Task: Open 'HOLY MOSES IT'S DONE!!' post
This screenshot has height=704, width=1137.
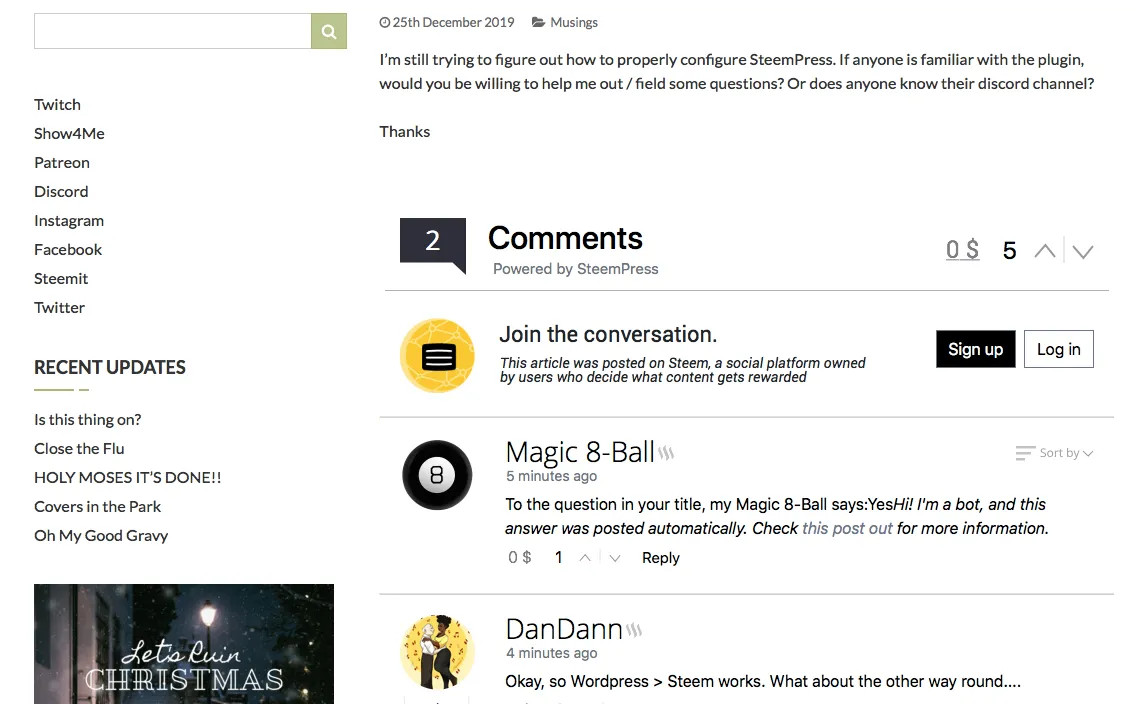Action: (x=128, y=478)
